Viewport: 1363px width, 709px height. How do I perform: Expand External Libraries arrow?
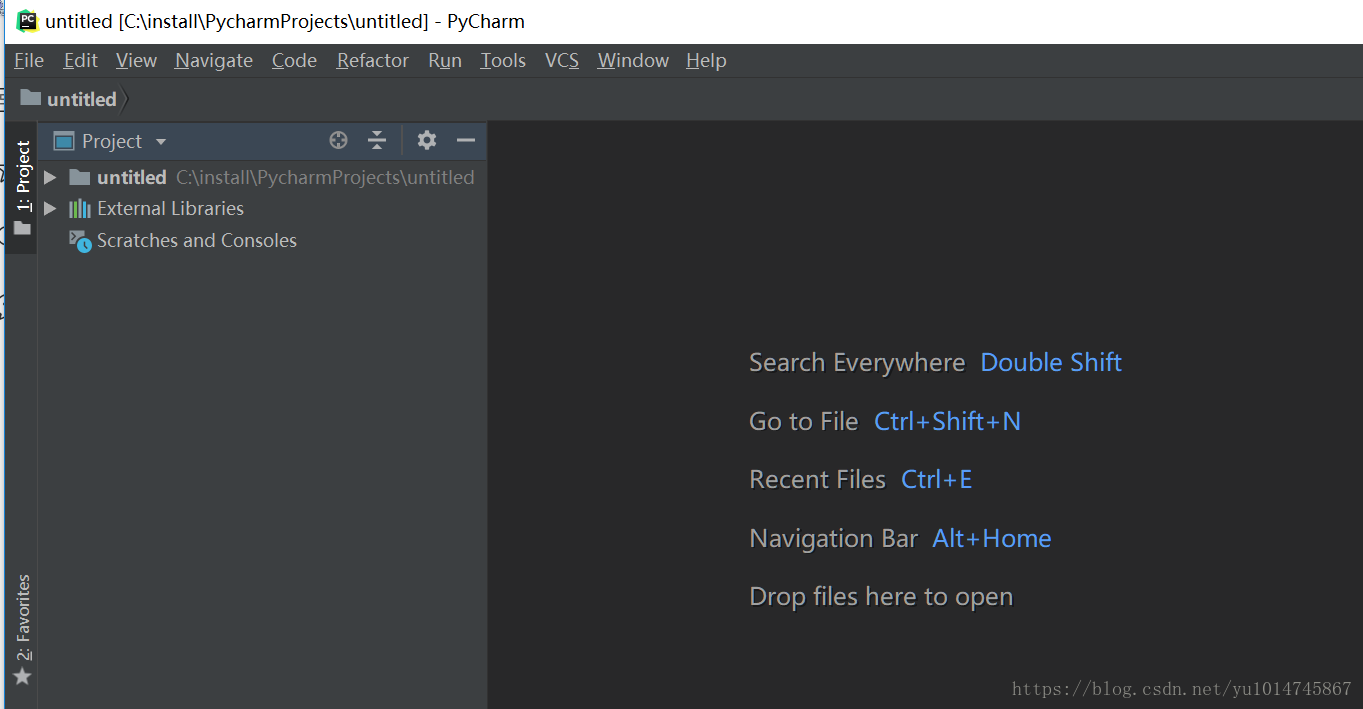pyautogui.click(x=50, y=208)
